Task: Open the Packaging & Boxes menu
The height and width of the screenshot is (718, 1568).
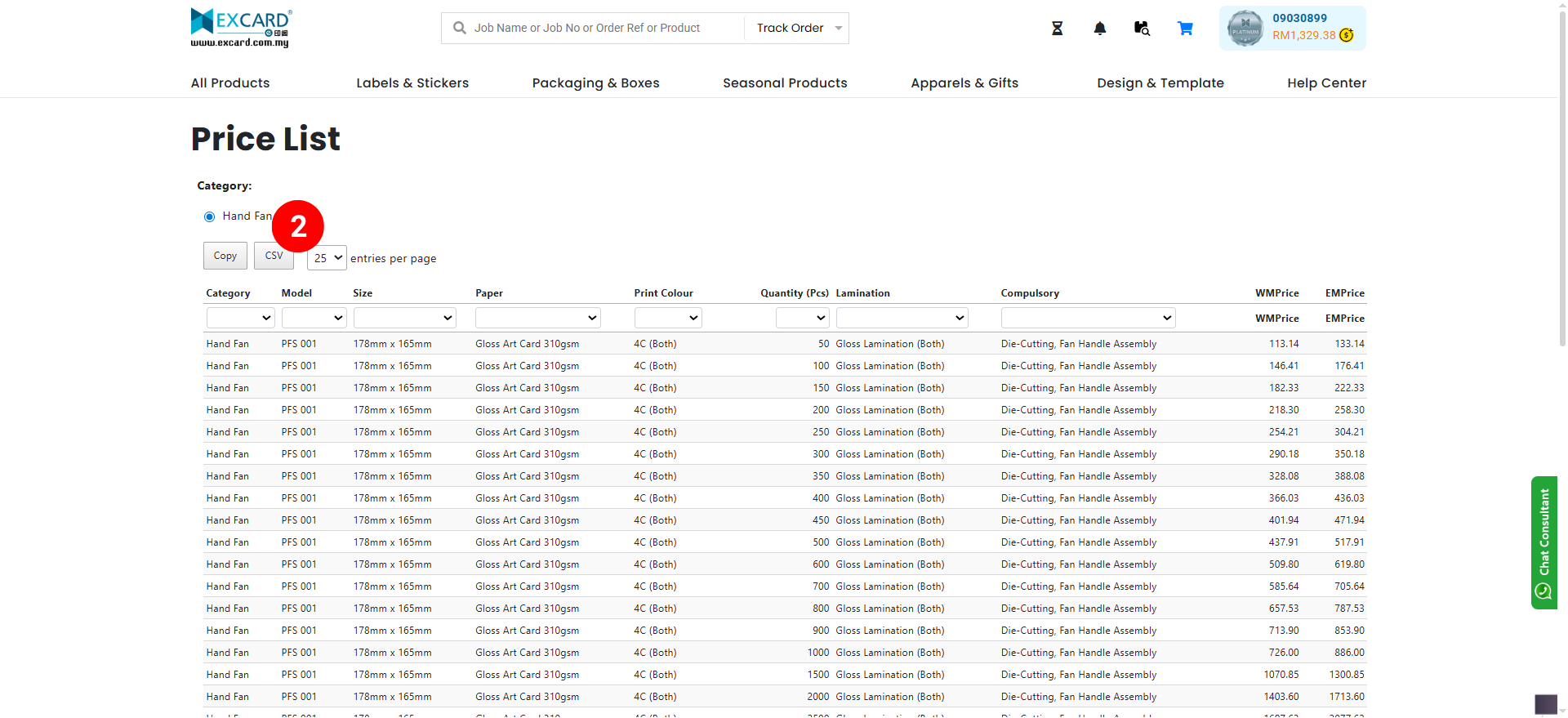Action: pos(595,83)
